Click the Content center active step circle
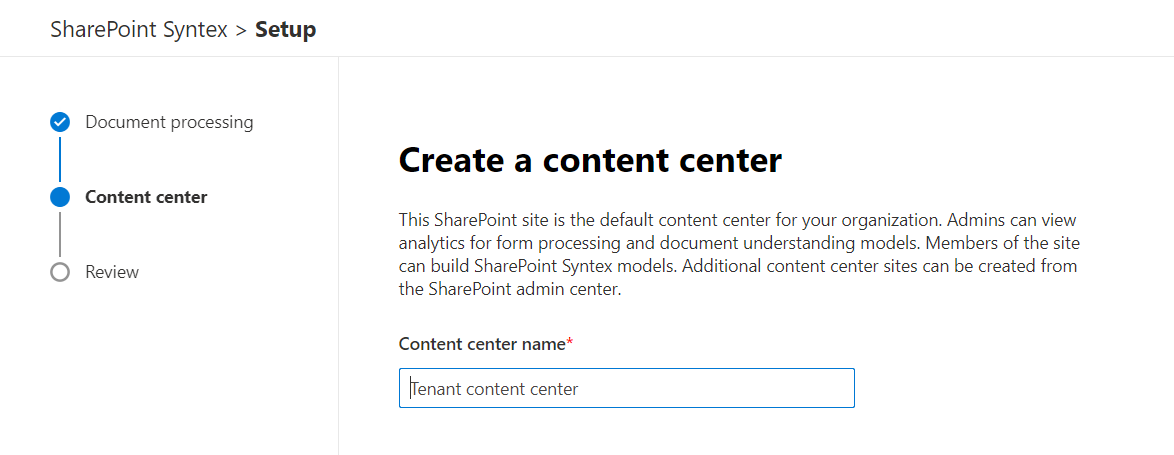Viewport: 1174px width, 455px height. pos(60,197)
